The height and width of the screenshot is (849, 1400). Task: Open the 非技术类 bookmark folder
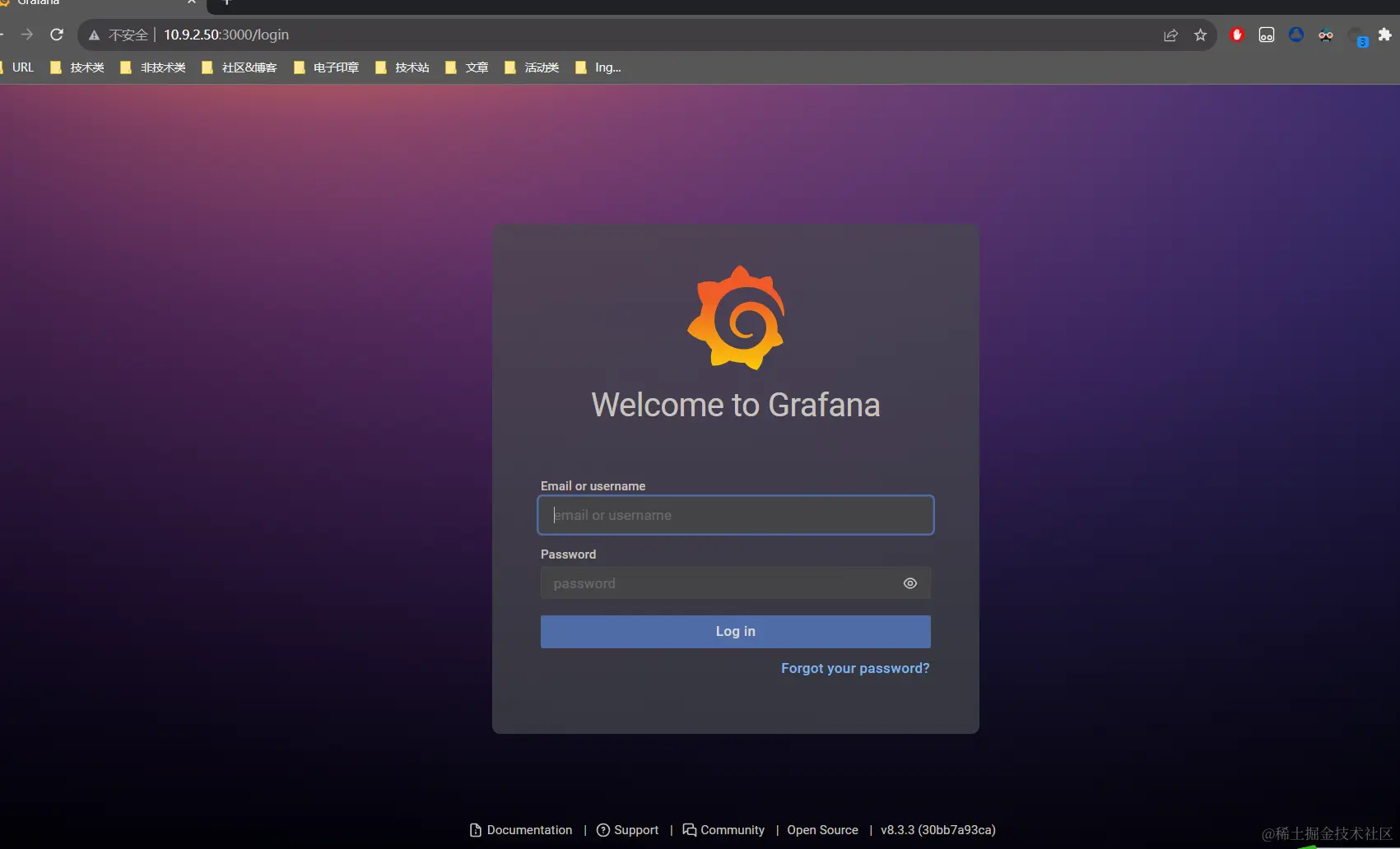click(x=153, y=67)
